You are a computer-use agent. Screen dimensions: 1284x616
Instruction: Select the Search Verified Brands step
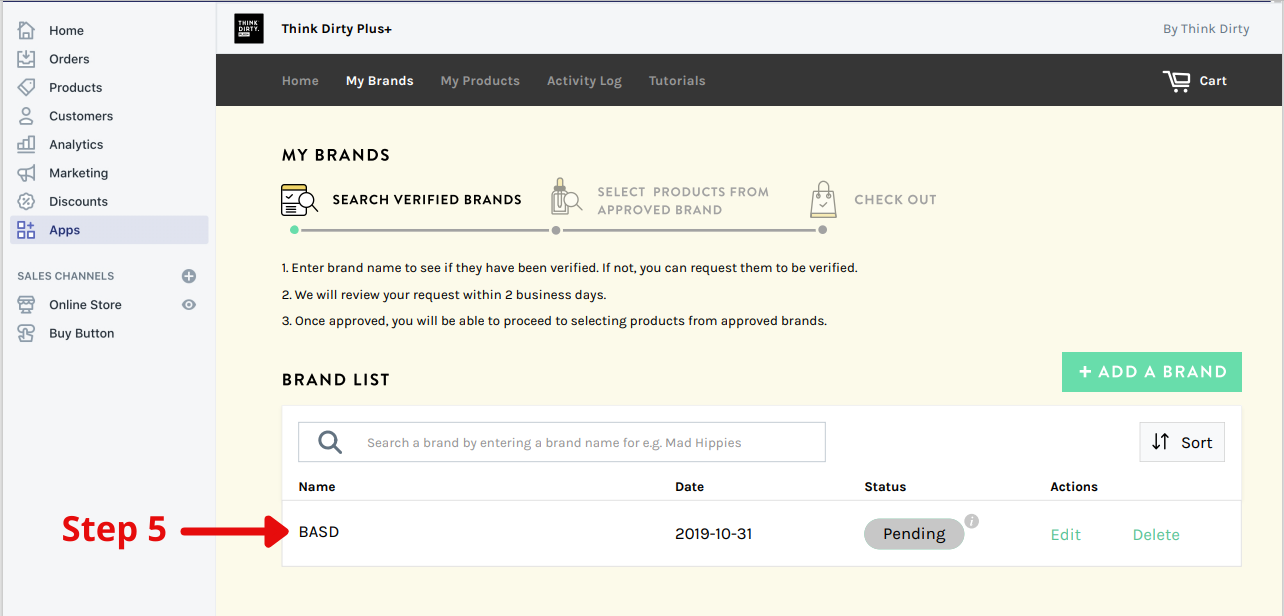(x=427, y=200)
